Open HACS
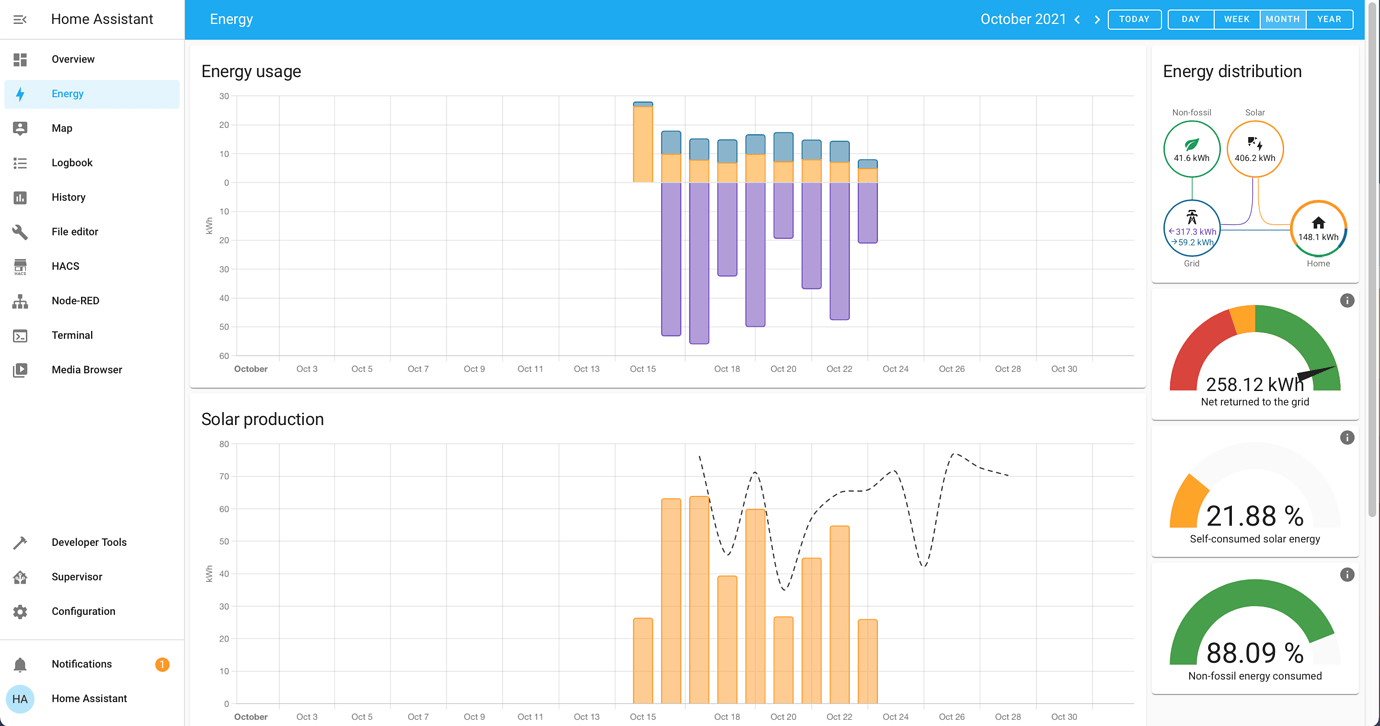The height and width of the screenshot is (726, 1380). click(x=64, y=266)
